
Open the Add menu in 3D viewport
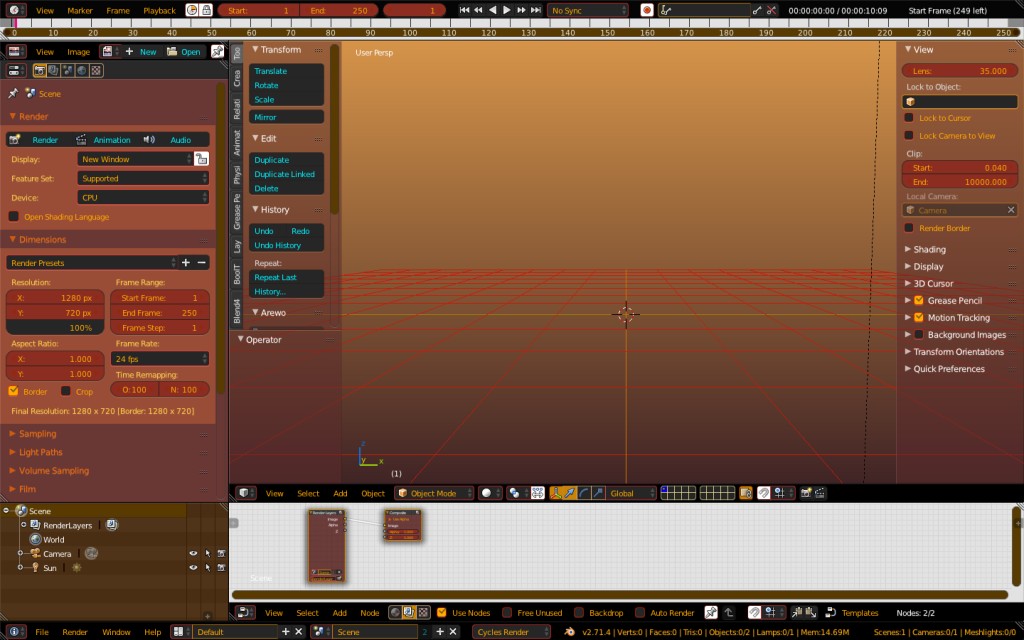[341, 493]
